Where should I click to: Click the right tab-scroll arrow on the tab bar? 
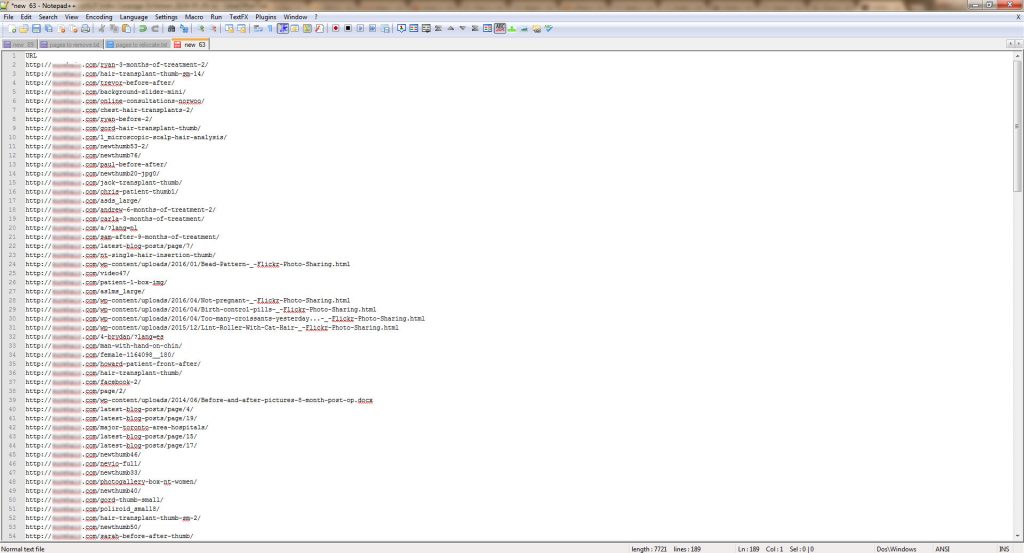1018,43
